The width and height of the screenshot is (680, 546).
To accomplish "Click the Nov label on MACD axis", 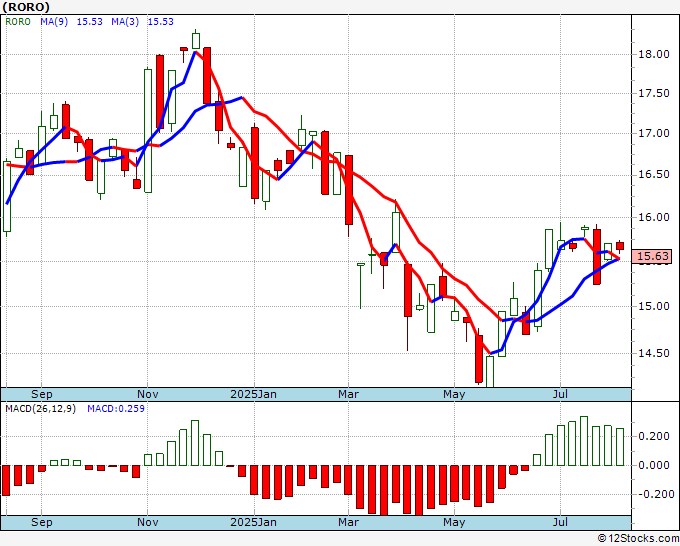I will [147, 522].
